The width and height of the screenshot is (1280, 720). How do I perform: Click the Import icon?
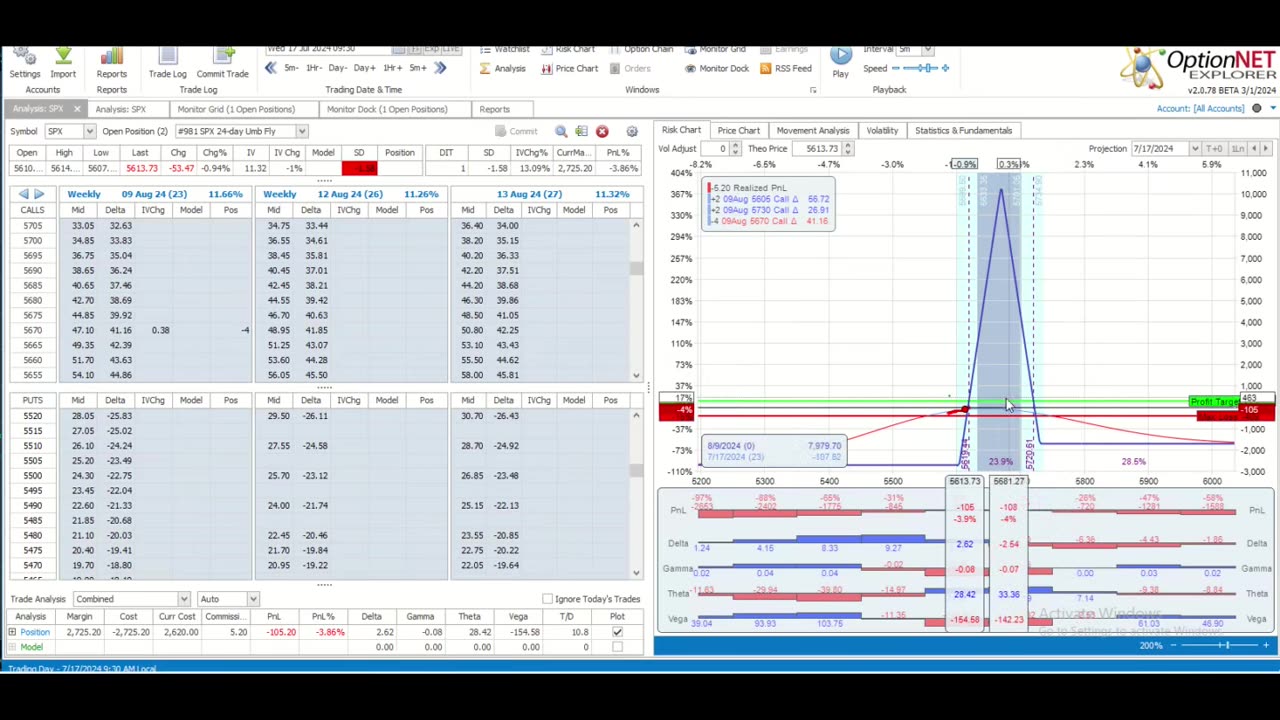click(x=63, y=62)
